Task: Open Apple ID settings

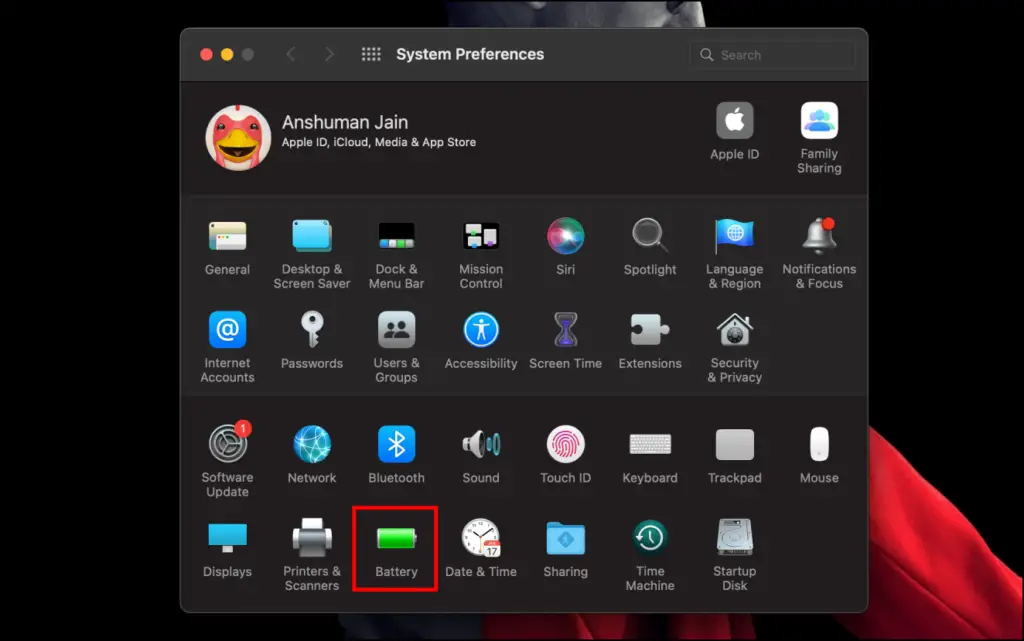Action: tap(735, 121)
